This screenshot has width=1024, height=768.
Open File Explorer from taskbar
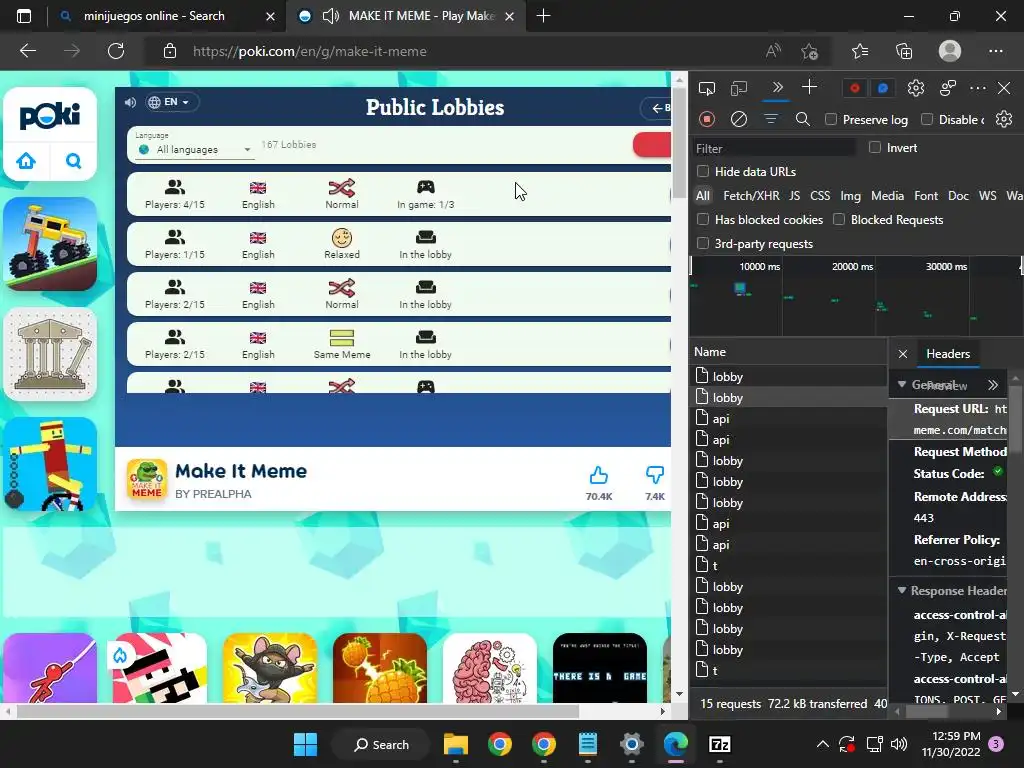(455, 744)
